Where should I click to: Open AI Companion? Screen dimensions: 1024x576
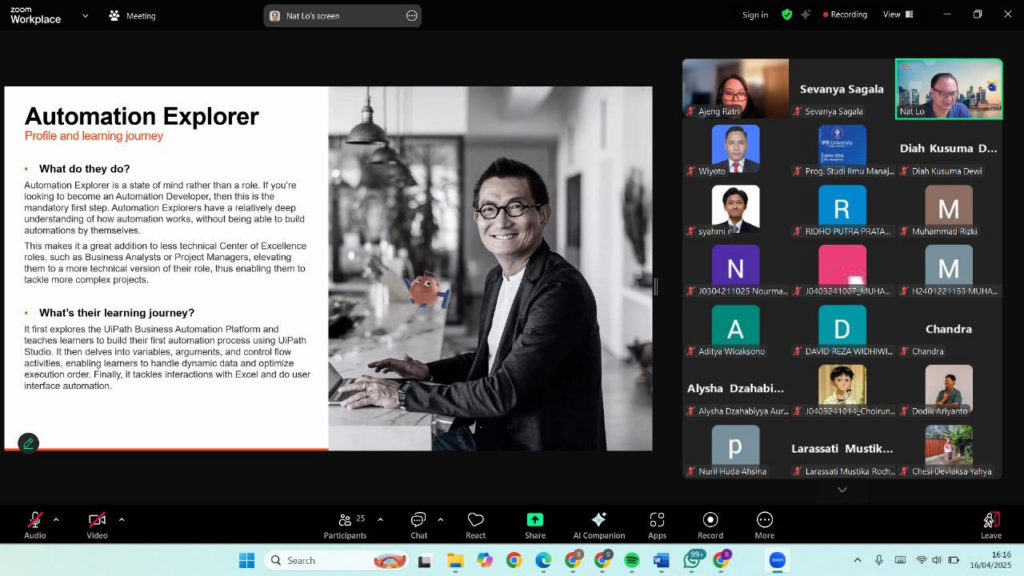(x=599, y=525)
